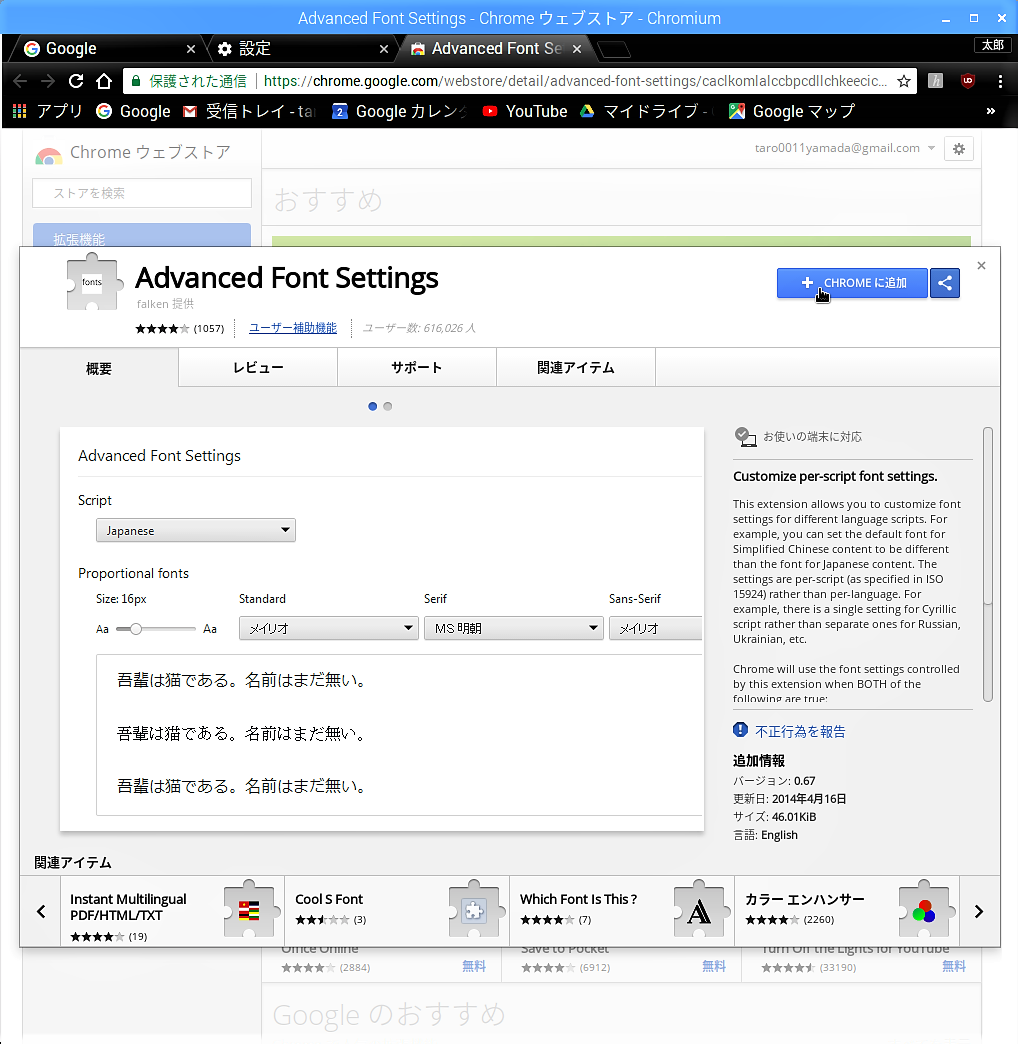Click the 拡張機能 sidebar category
The image size is (1018, 1044).
142,236
